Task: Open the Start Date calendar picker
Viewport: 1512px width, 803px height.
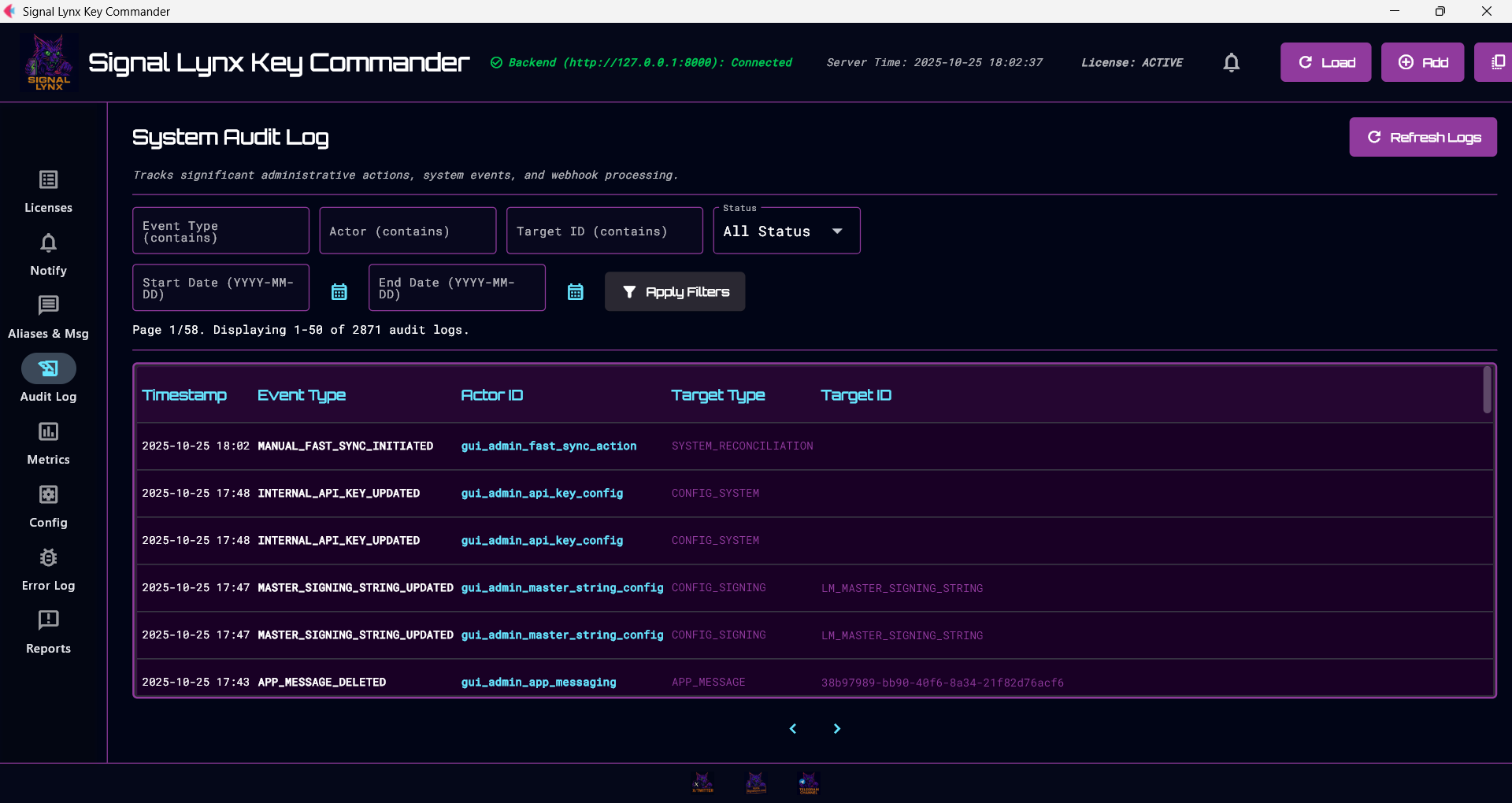Action: point(339,291)
